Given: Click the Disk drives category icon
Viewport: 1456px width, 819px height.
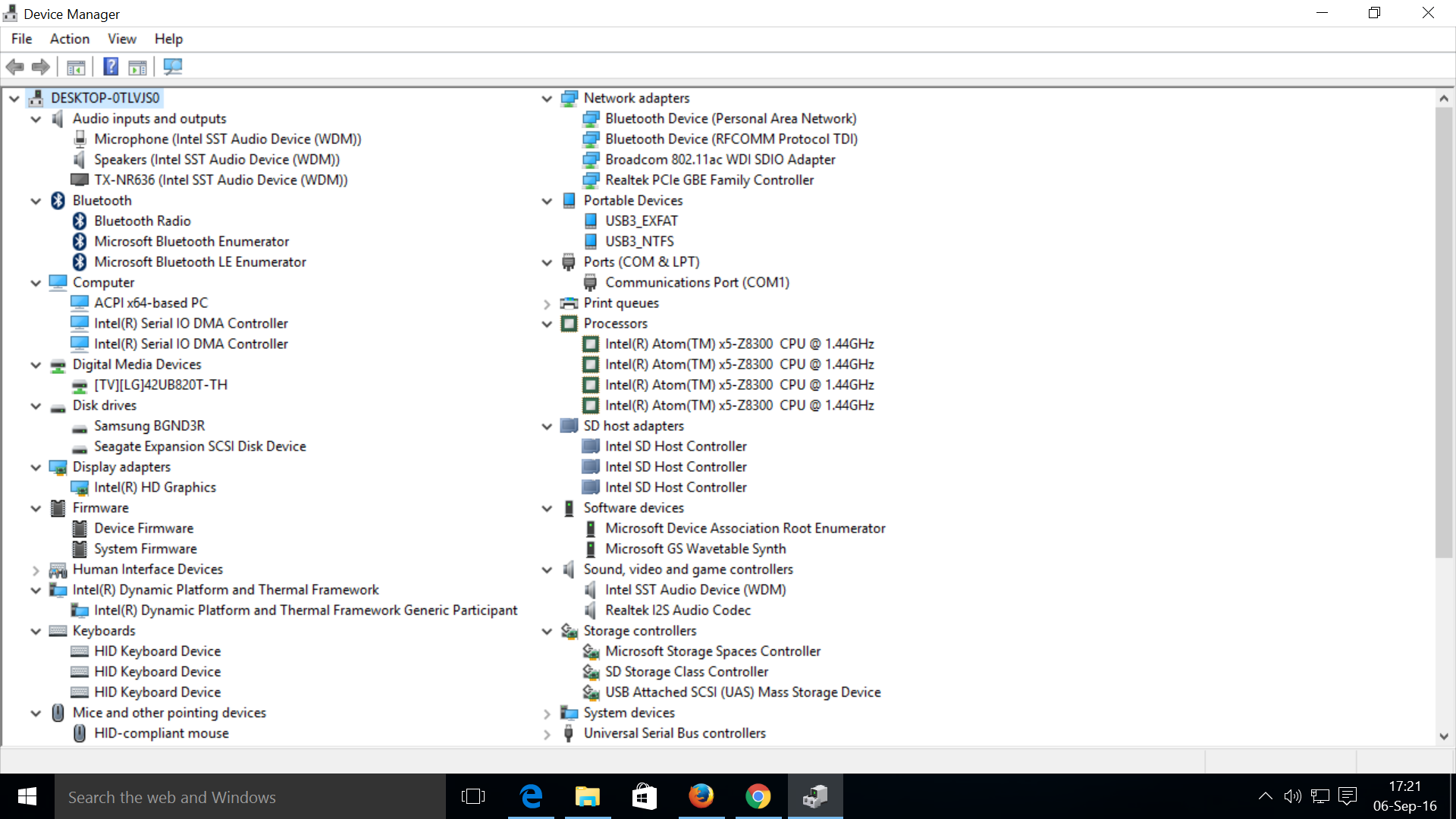Looking at the screenshot, I should click(58, 407).
